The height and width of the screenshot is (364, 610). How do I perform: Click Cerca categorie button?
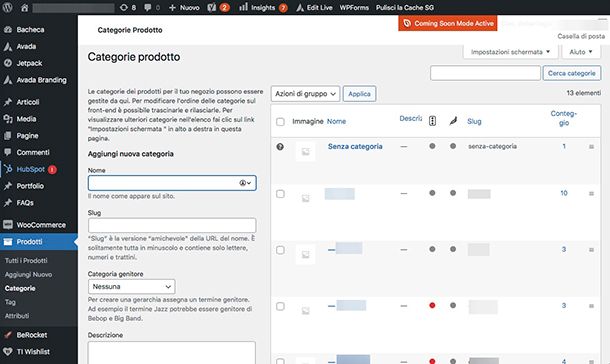point(571,73)
